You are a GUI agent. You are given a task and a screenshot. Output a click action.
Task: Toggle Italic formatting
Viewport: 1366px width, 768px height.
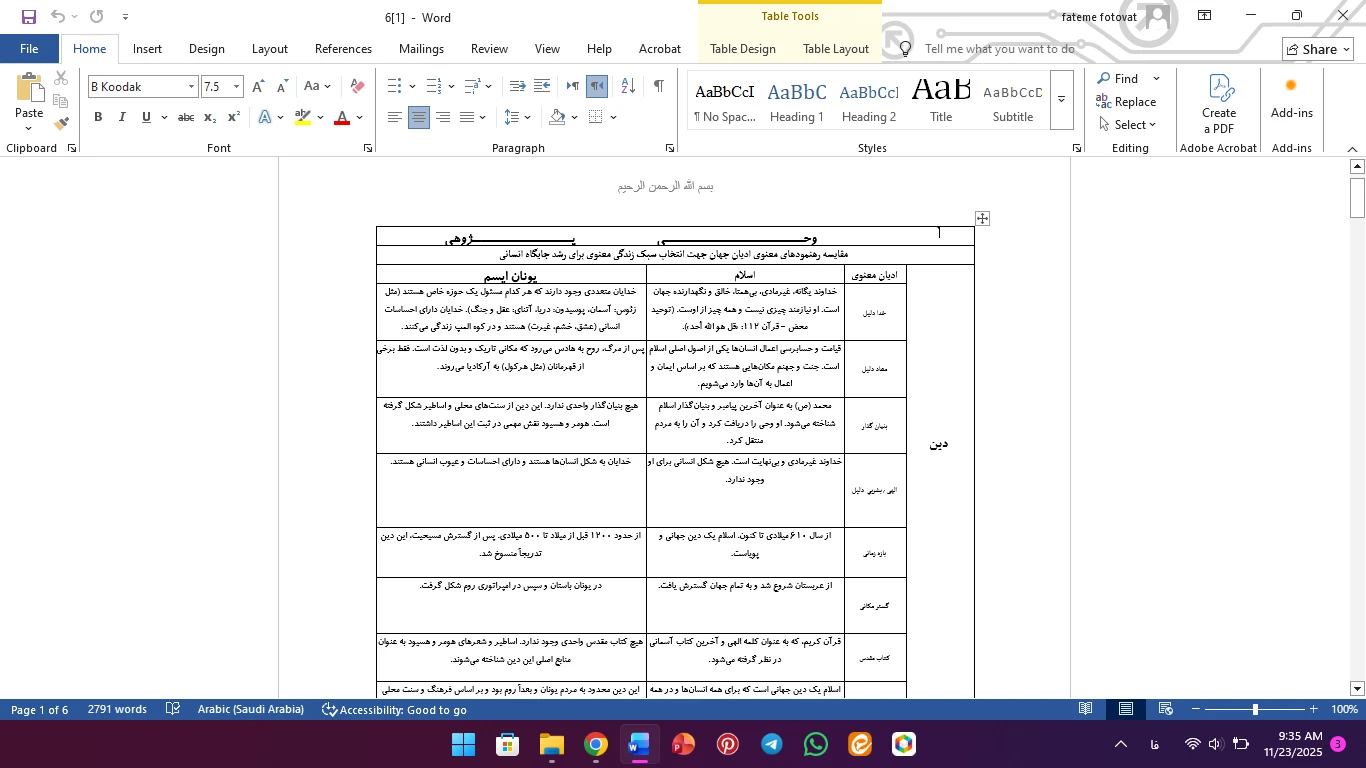(122, 118)
